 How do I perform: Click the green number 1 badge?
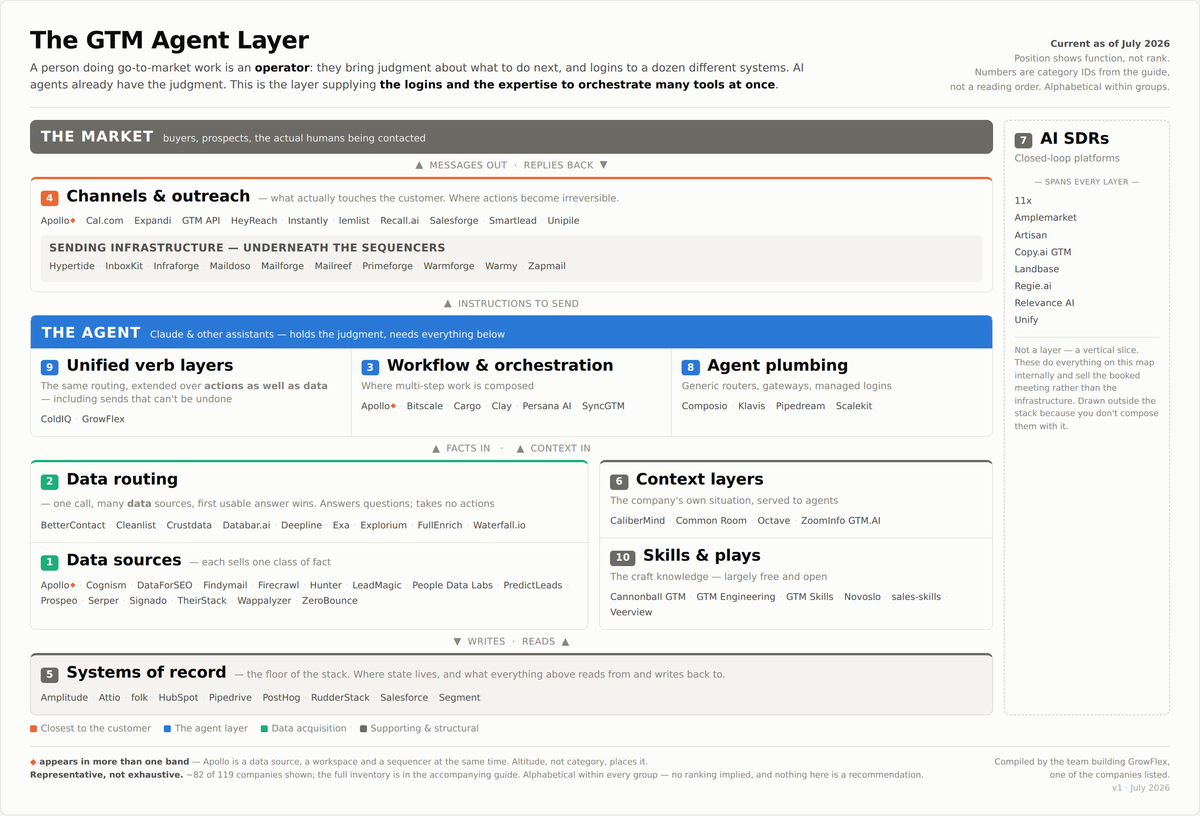(x=50, y=562)
